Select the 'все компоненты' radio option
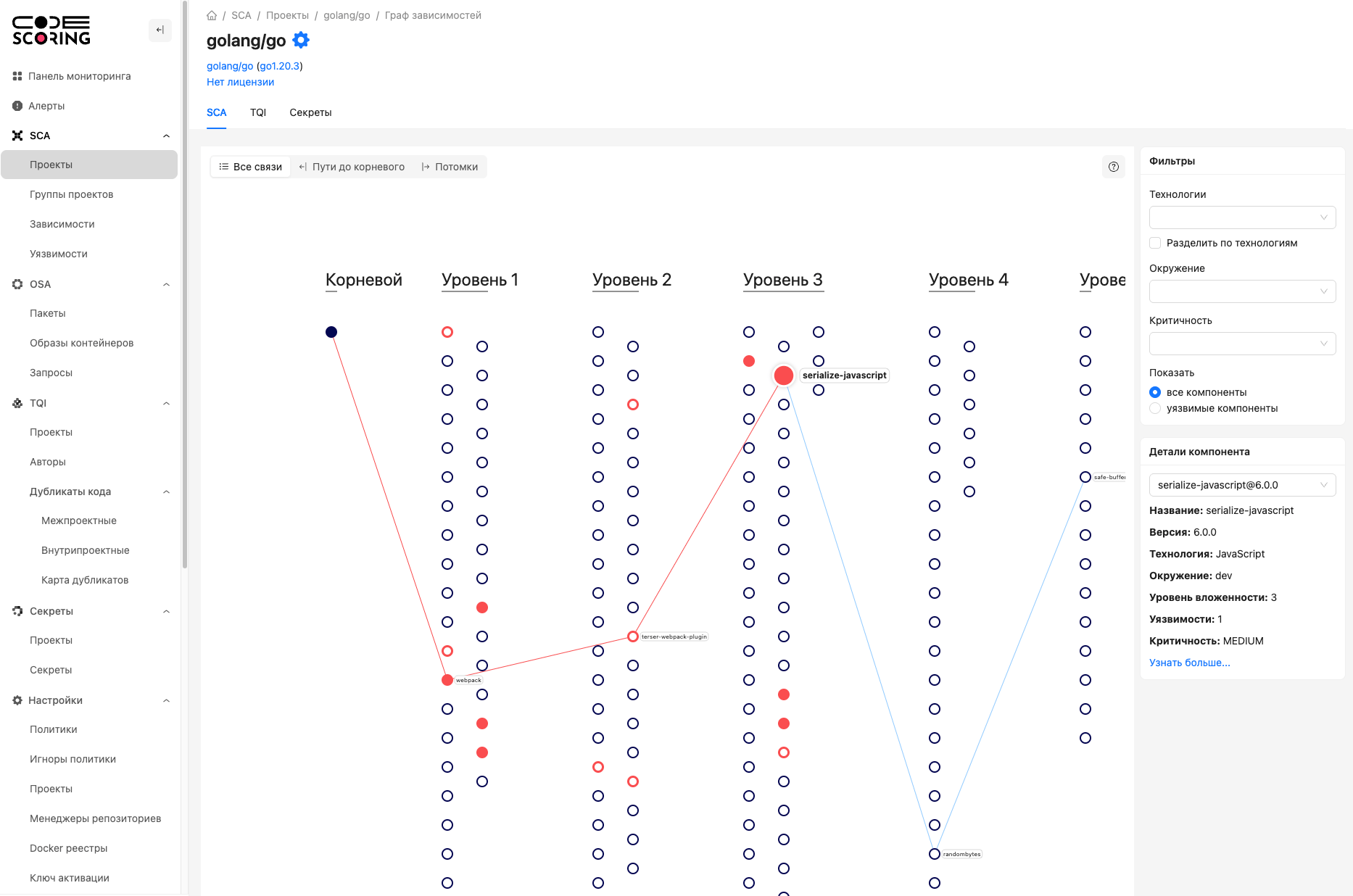 coord(1155,392)
